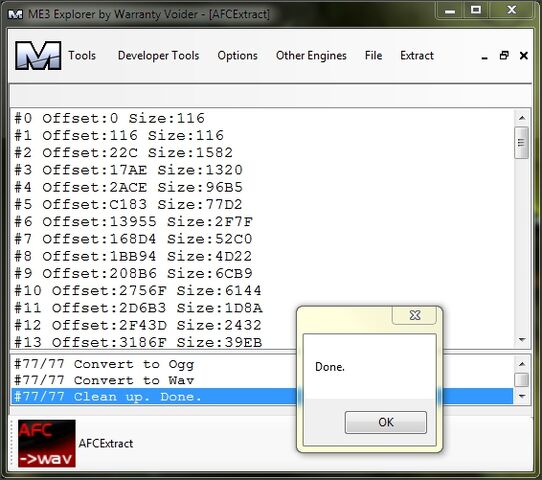Click the AFCExtract label in bottom bar
The image size is (542, 480).
pos(106,443)
